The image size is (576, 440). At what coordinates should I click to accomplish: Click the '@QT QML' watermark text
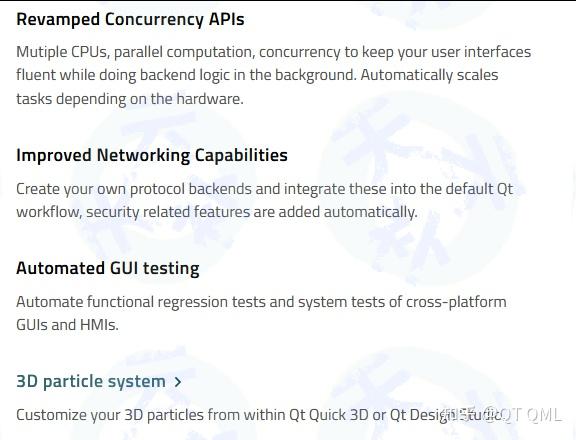click(523, 415)
